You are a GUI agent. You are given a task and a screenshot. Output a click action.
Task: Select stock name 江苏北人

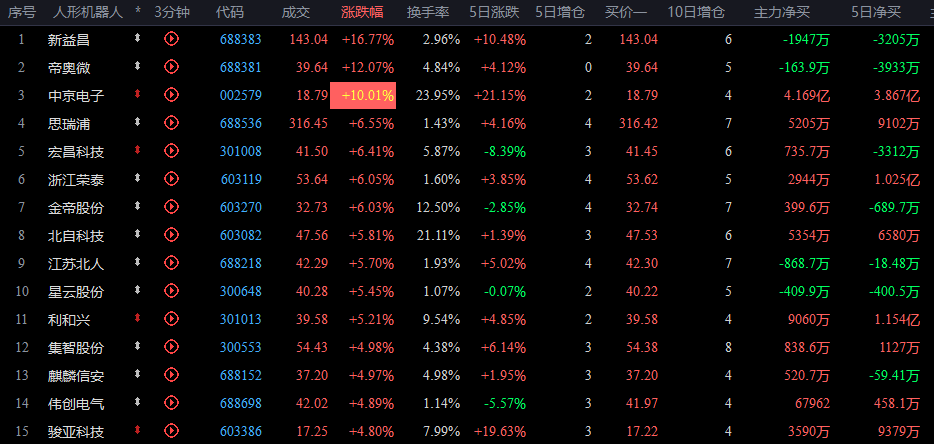point(76,264)
